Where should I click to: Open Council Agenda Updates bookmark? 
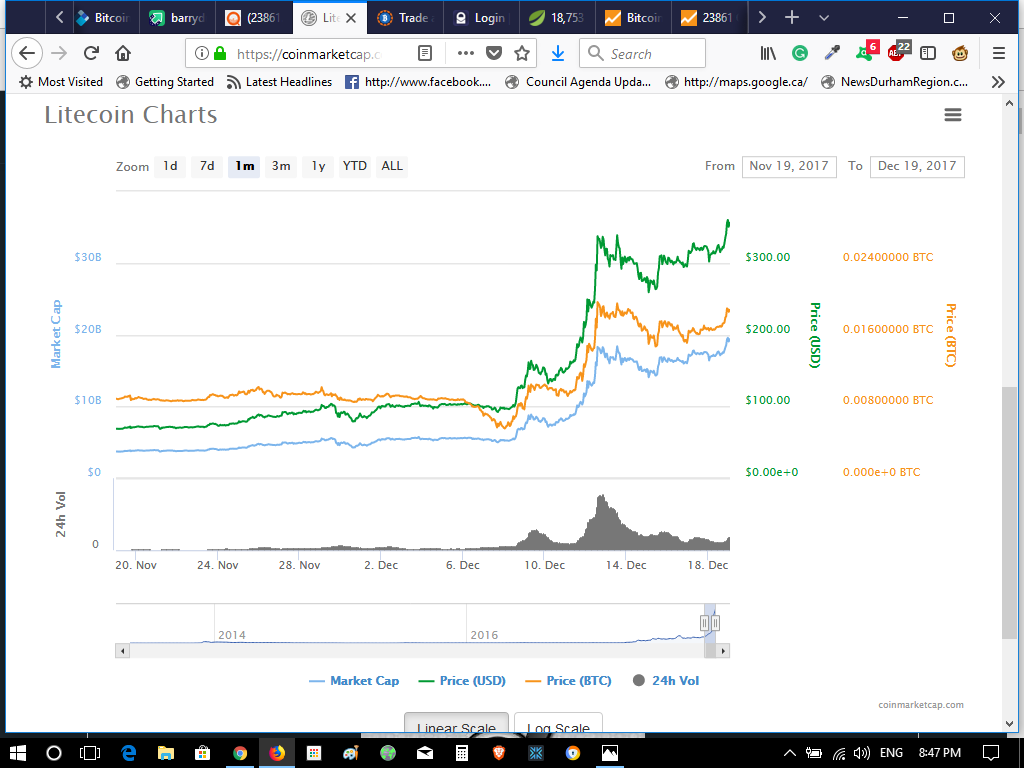point(579,82)
